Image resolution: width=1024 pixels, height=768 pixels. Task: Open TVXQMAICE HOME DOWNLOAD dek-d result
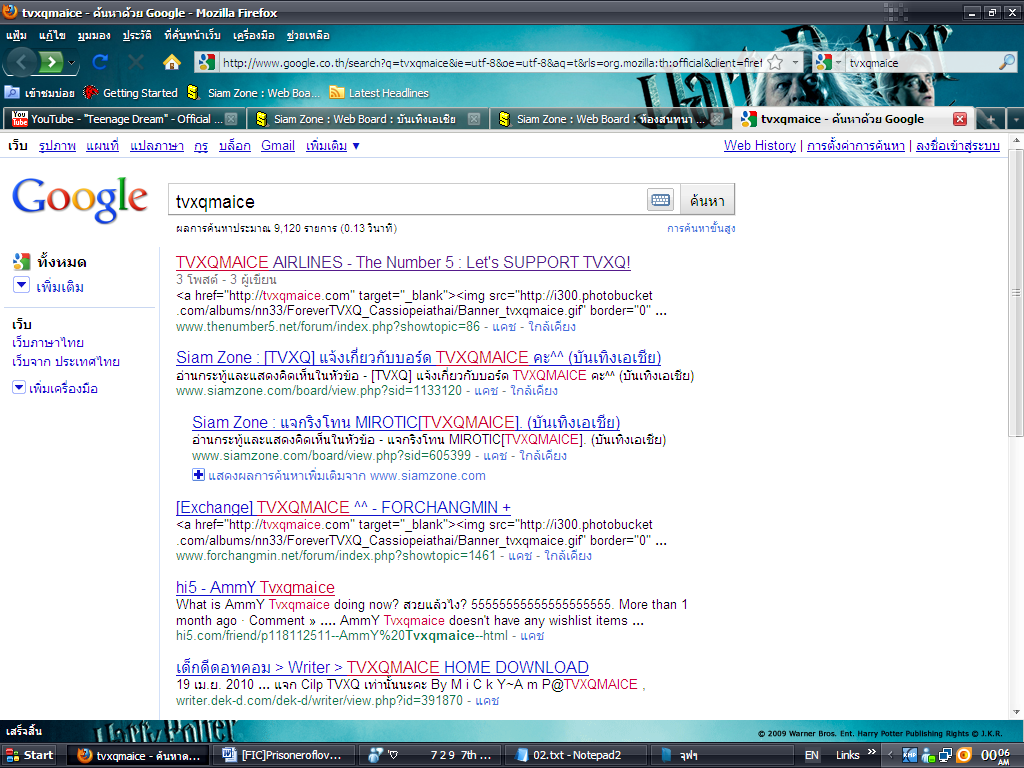(382, 667)
